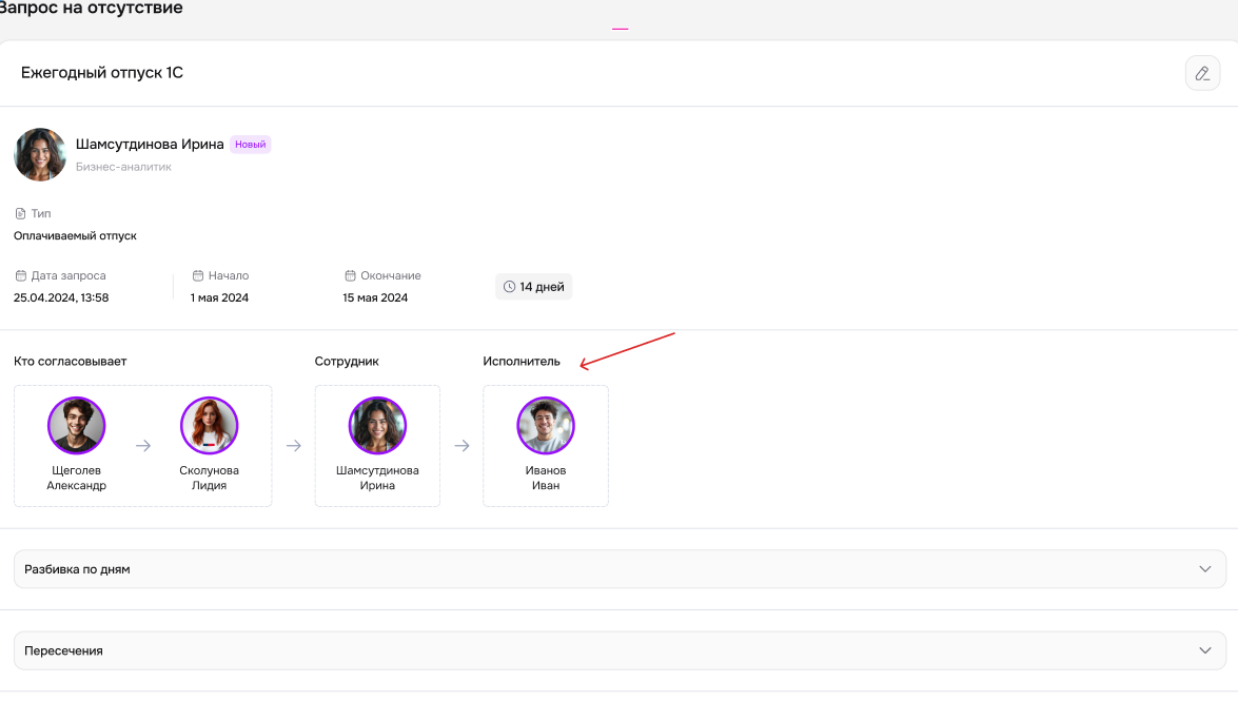Click the Шамсутдинова Ирина label under Сотрудник
Image resolution: width=1238 pixels, height=711 pixels.
click(x=378, y=478)
